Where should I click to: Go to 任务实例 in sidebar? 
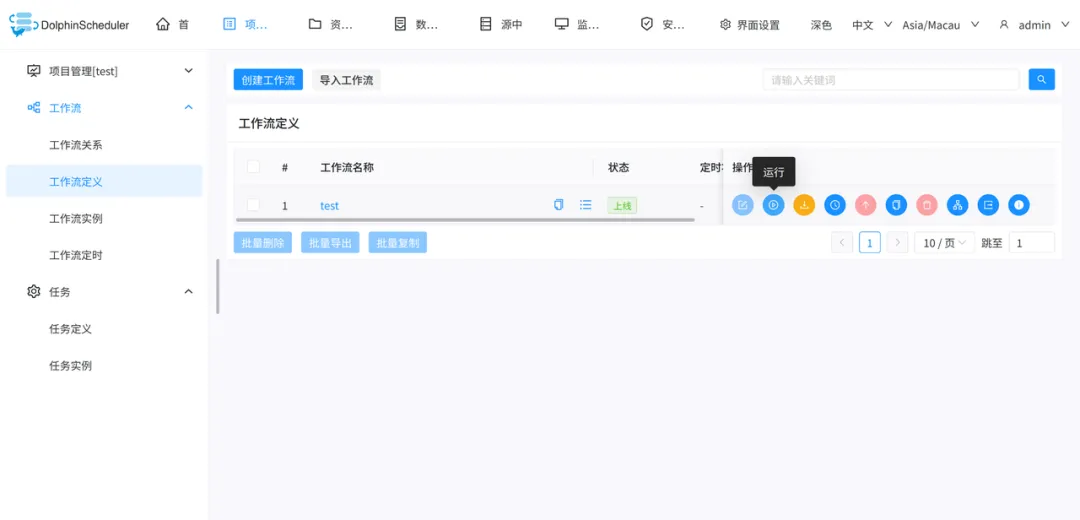(x=70, y=365)
